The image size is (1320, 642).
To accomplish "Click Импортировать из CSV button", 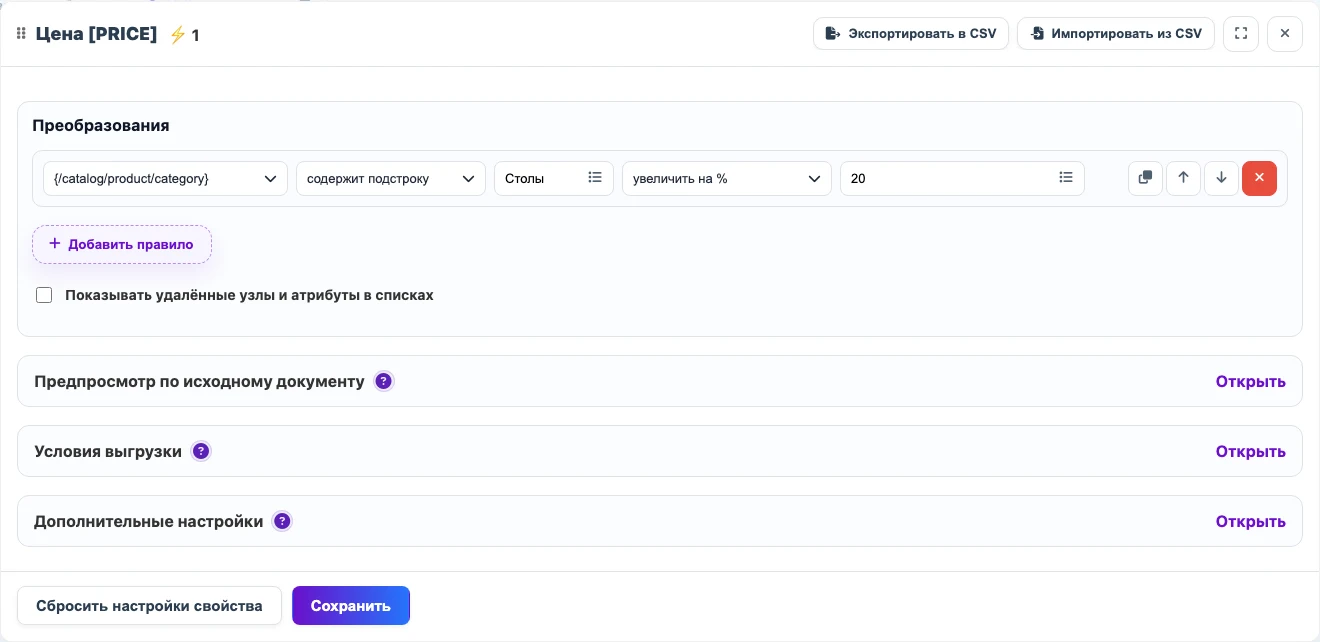I will click(1116, 33).
